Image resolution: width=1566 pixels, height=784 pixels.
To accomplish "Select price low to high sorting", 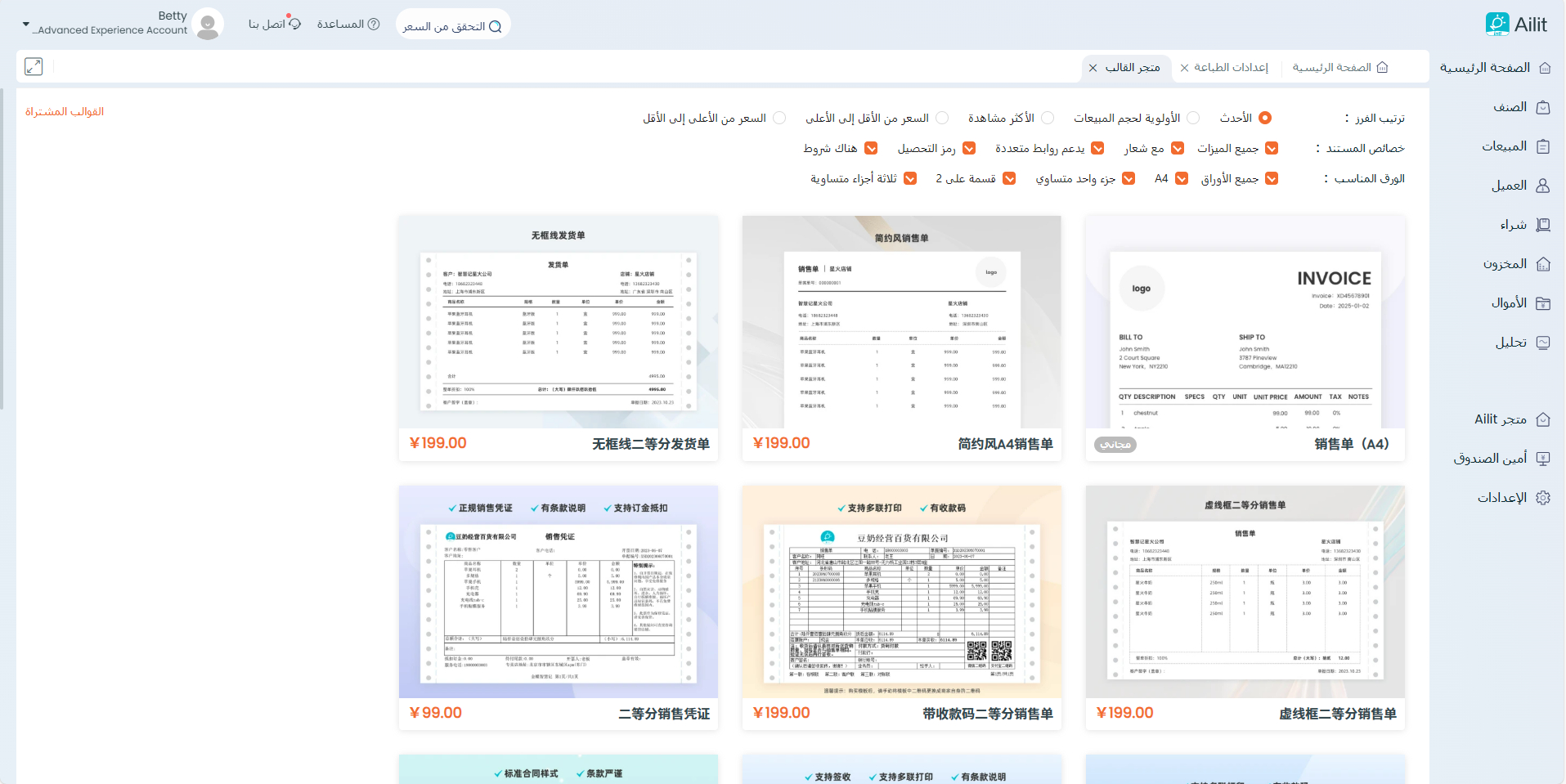I will 942,118.
